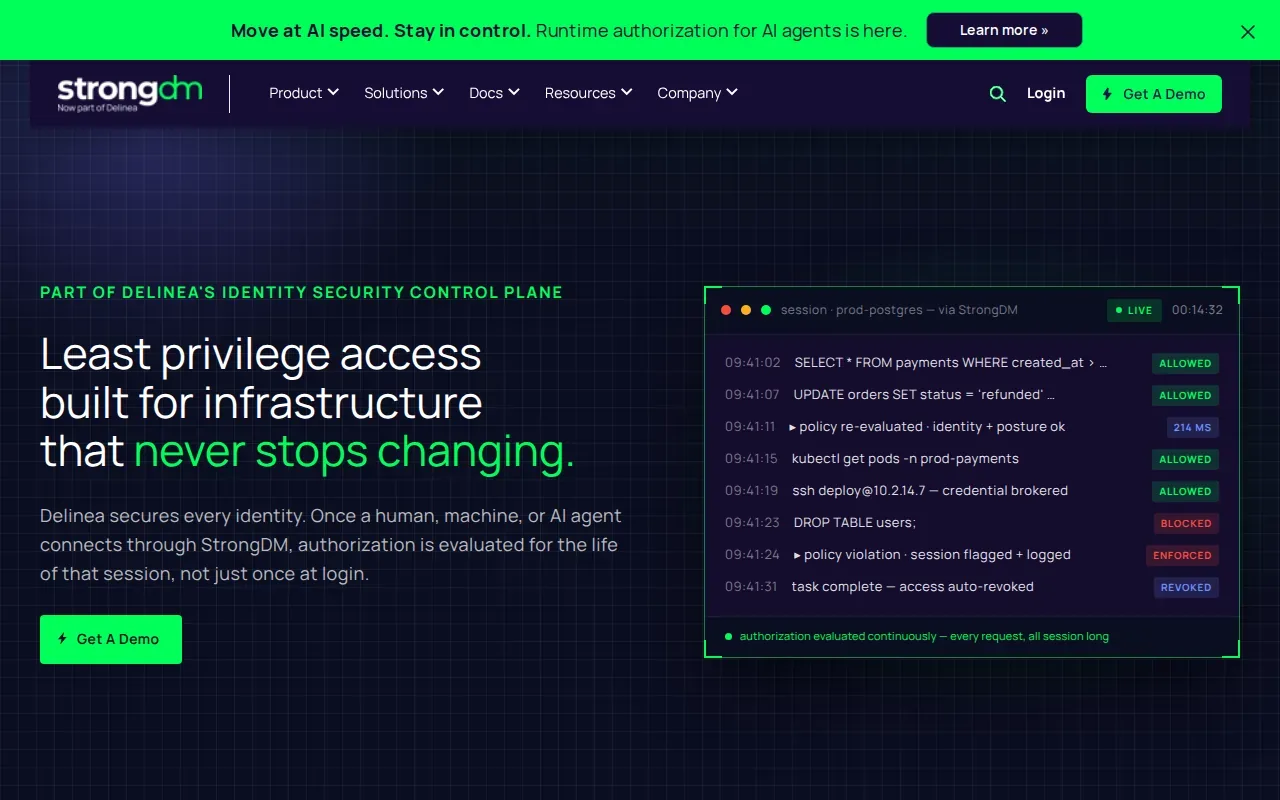Click the StrongDM logo
The image size is (1280, 800).
[130, 93]
